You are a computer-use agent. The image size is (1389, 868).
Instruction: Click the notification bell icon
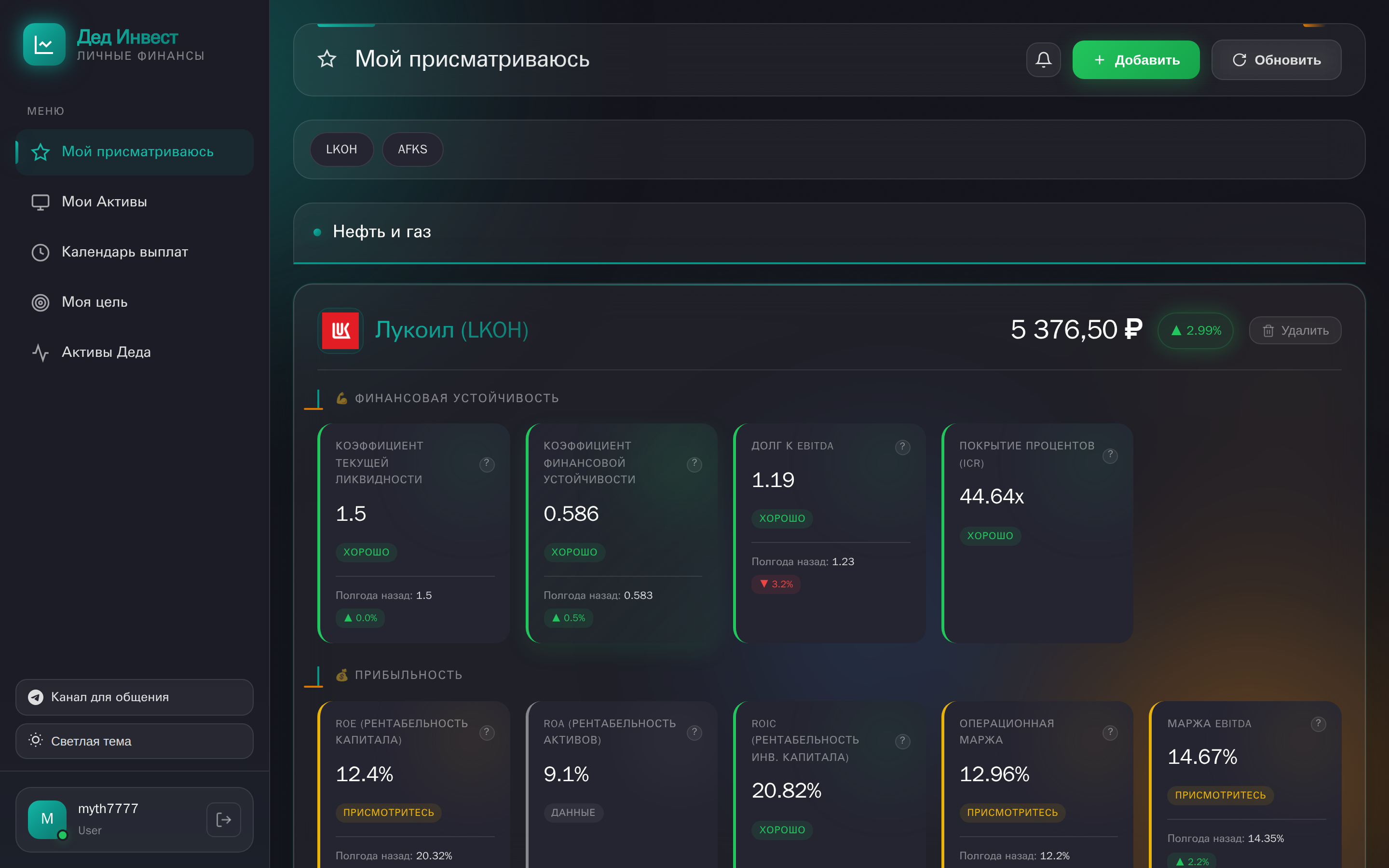tap(1043, 60)
